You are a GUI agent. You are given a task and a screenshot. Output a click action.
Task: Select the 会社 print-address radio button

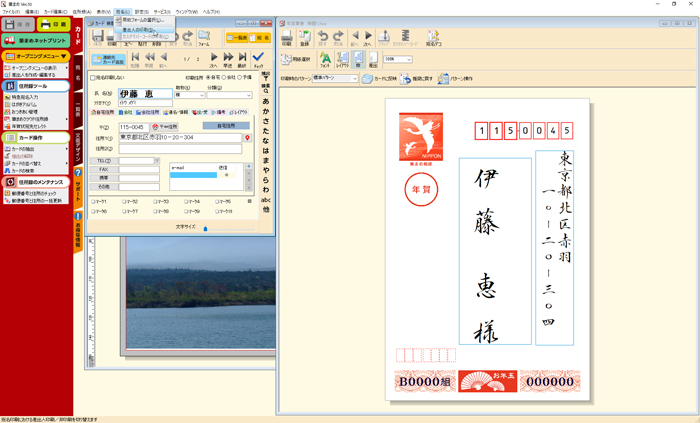pos(225,77)
